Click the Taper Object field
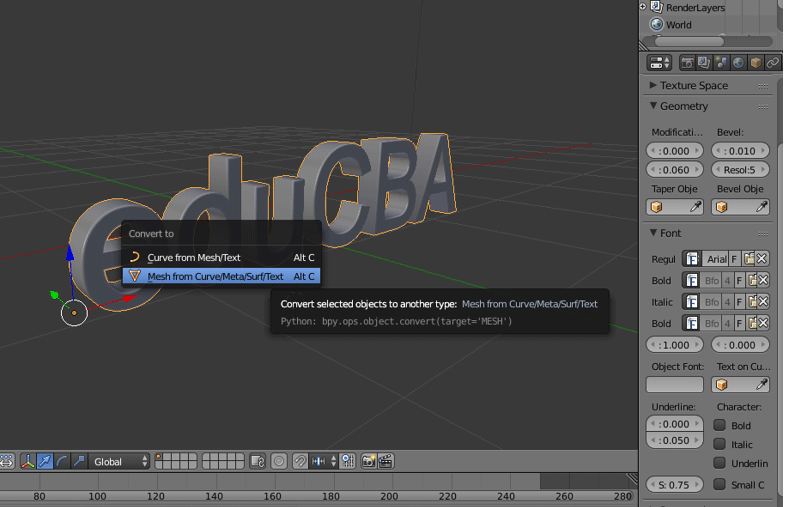786x507 pixels. click(675, 207)
